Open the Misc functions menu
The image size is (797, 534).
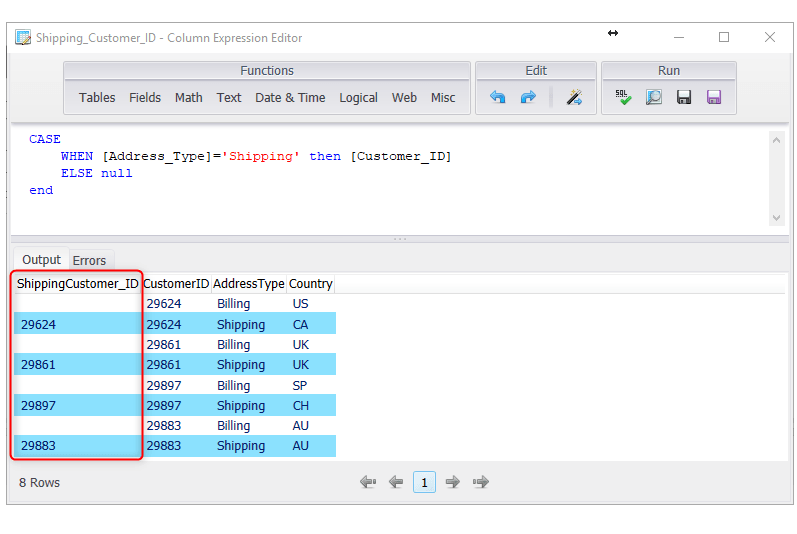point(443,98)
